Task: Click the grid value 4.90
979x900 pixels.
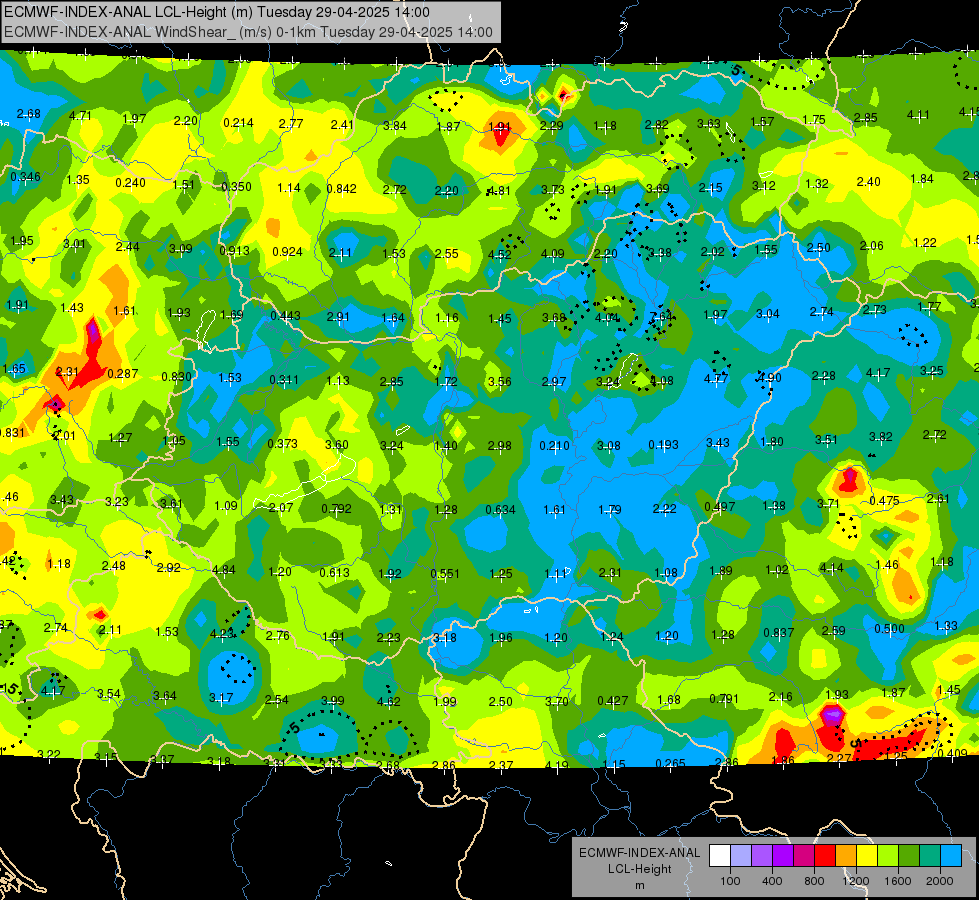Action: click(x=769, y=377)
